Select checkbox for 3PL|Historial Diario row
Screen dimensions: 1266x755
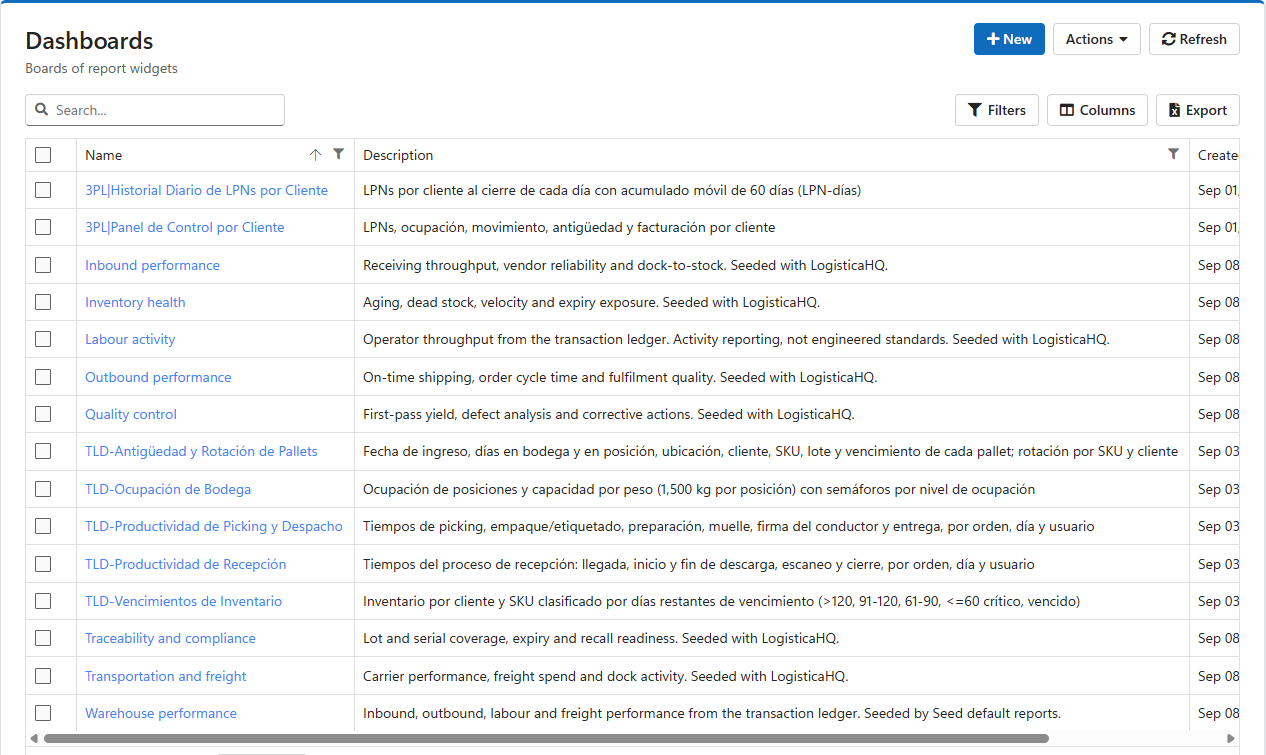(x=43, y=190)
